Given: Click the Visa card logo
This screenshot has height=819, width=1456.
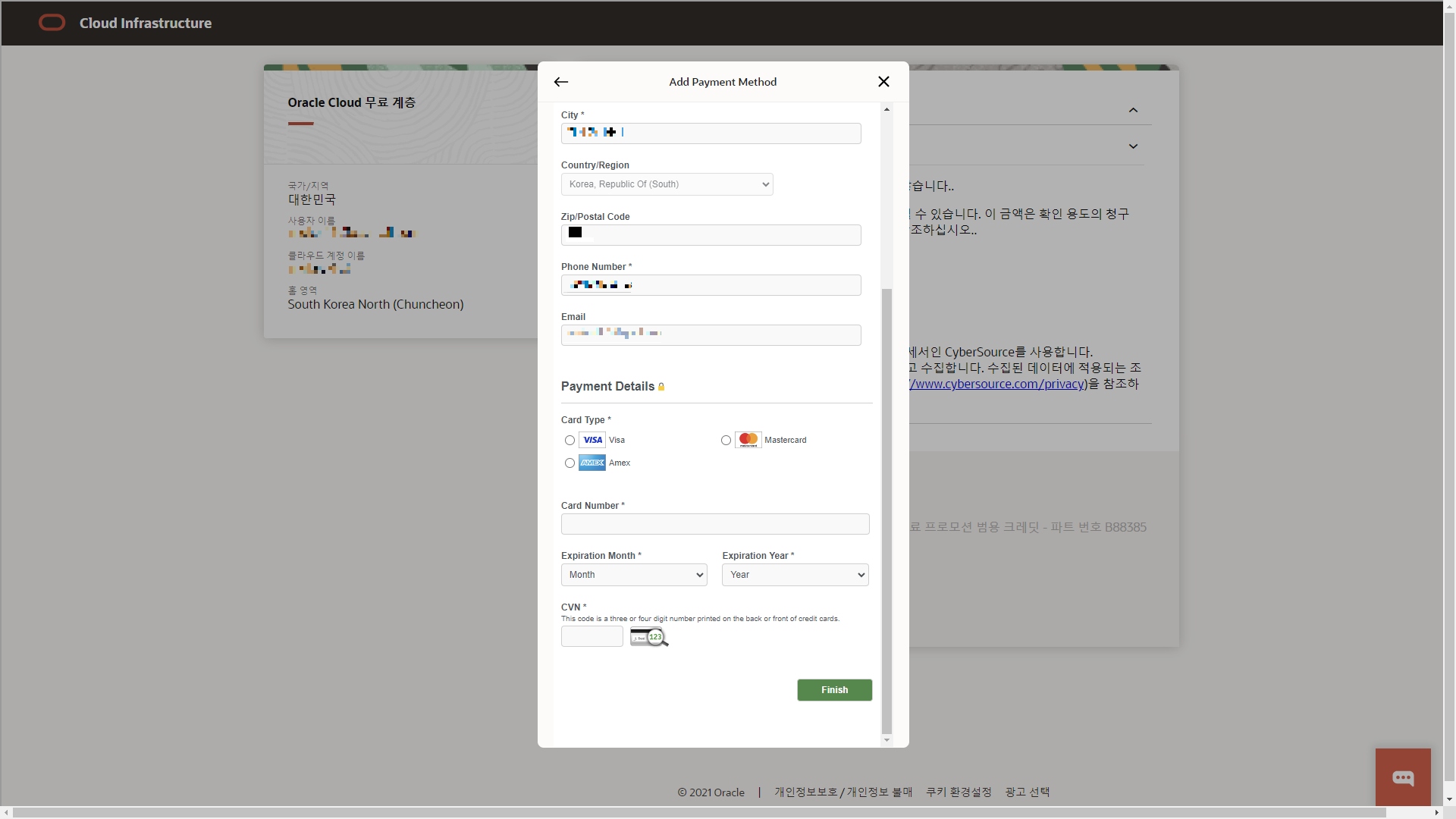Looking at the screenshot, I should [592, 440].
